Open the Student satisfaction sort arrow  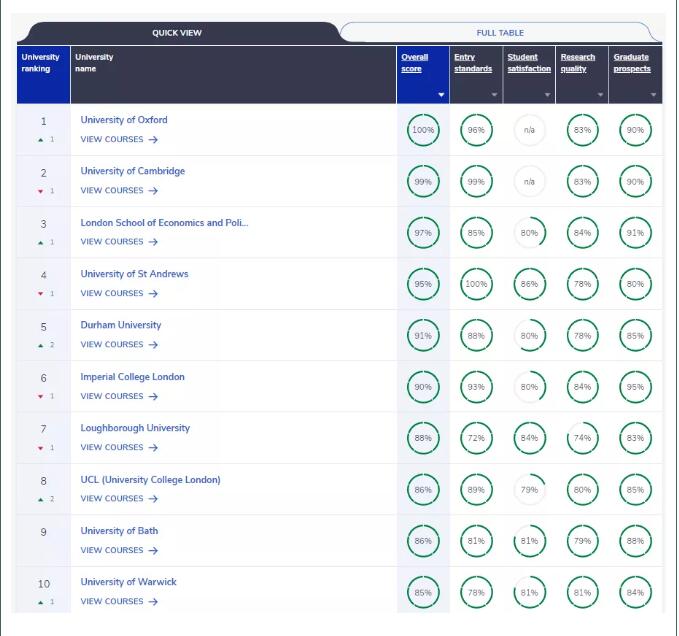tap(547, 95)
